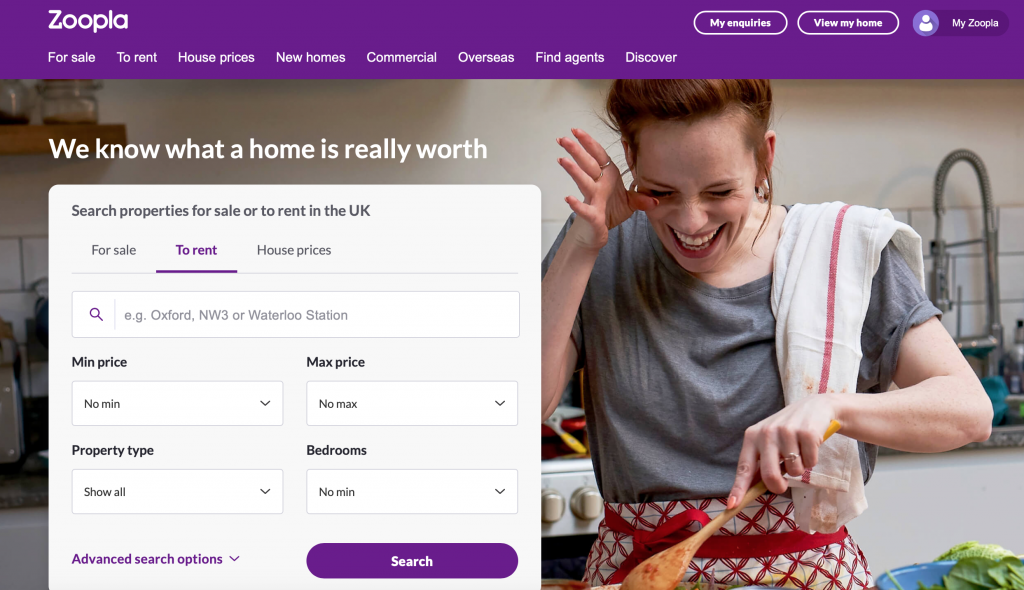The width and height of the screenshot is (1024, 590).
Task: Click the magnifying glass search icon
Action: (x=96, y=314)
